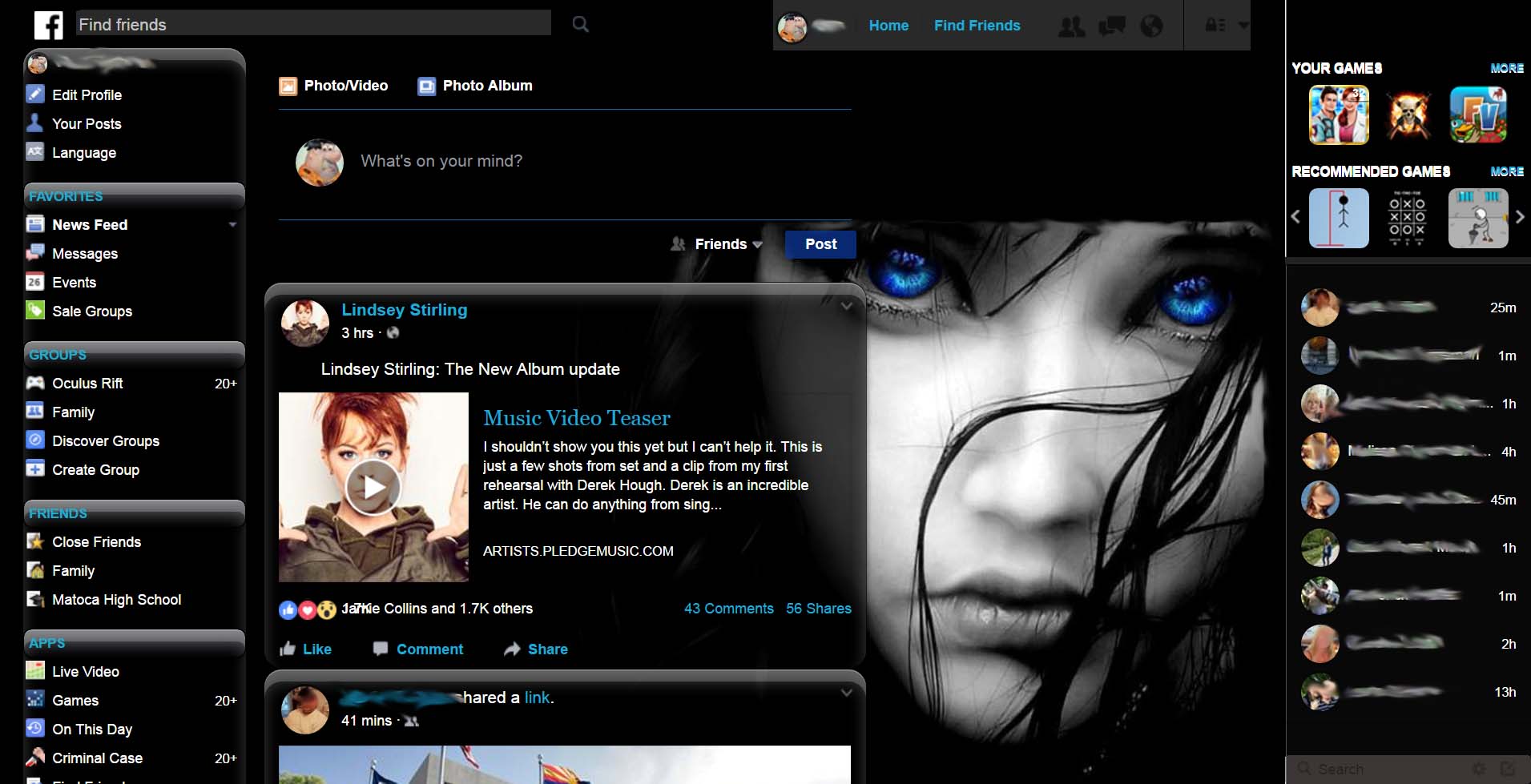1531x784 pixels.
Task: Click the Post button
Action: point(820,244)
